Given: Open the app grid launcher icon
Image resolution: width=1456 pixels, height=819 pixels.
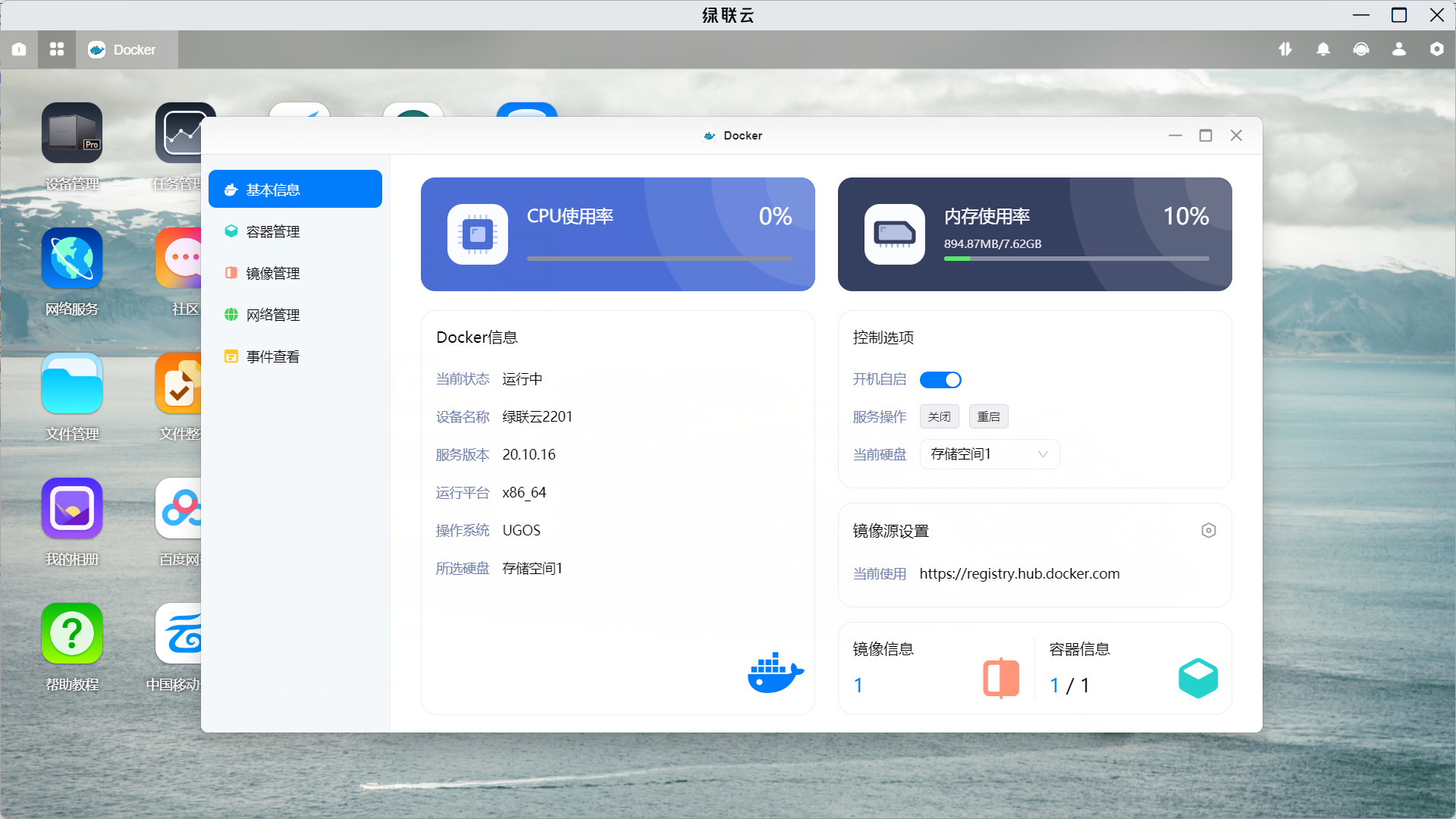Looking at the screenshot, I should point(57,49).
